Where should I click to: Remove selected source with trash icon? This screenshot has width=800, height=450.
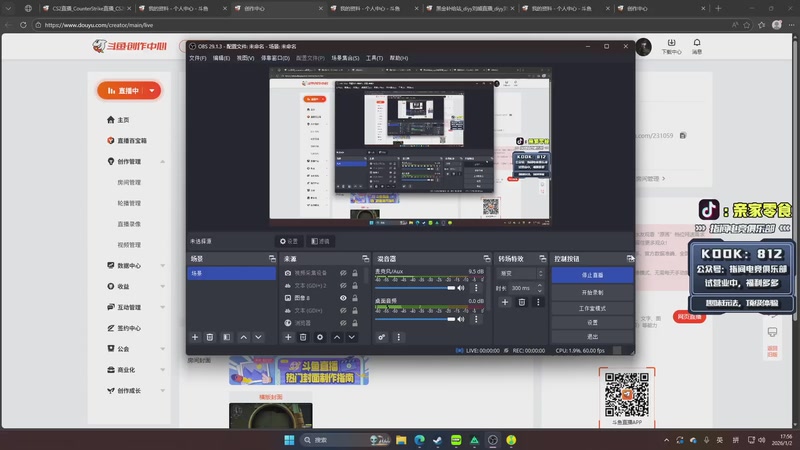[x=303, y=337]
